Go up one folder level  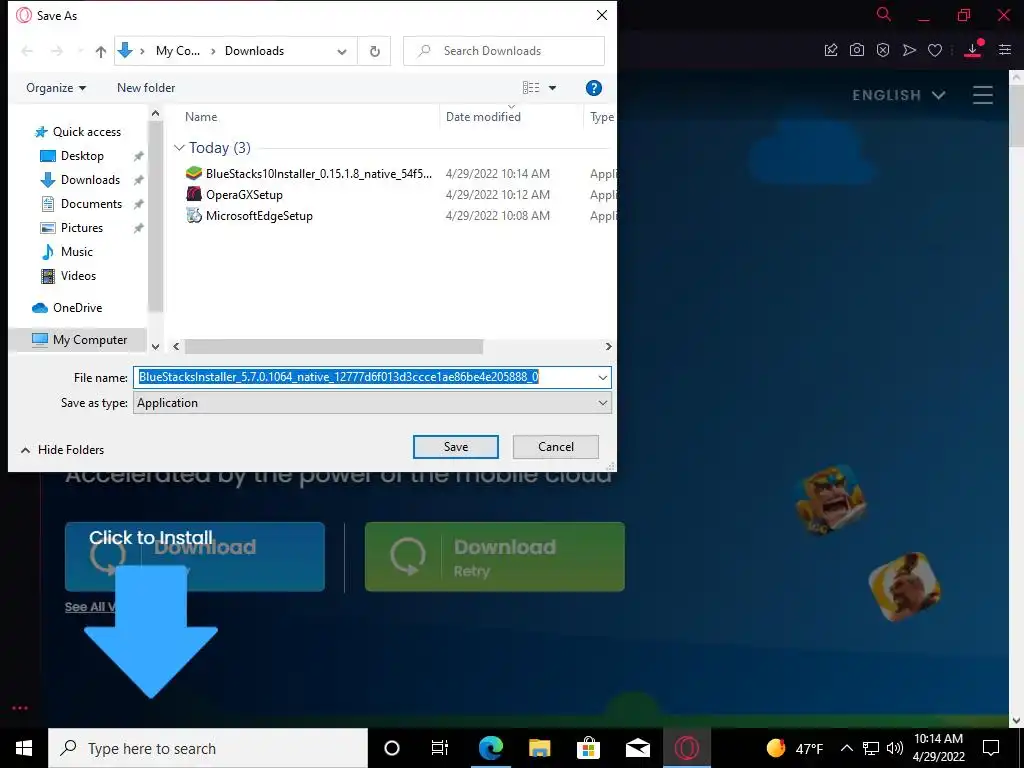101,51
